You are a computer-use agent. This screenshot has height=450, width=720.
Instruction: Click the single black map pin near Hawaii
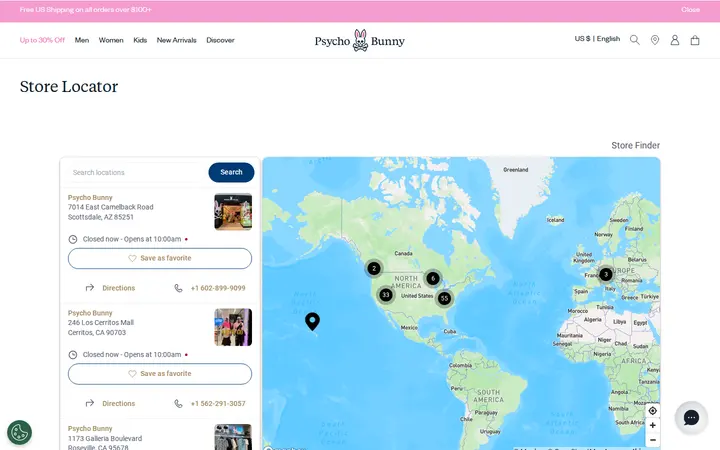coord(312,321)
